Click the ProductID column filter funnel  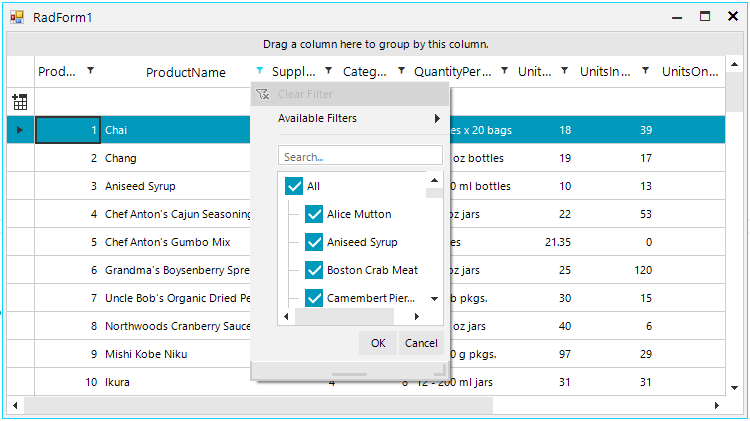[90, 71]
